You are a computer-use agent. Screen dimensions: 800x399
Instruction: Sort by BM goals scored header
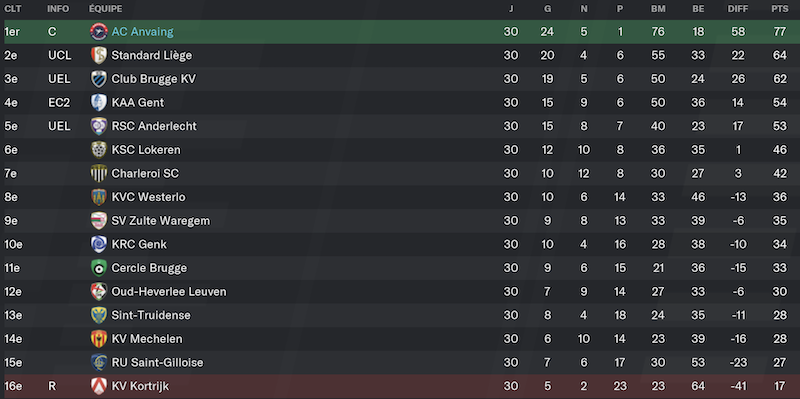coord(658,9)
